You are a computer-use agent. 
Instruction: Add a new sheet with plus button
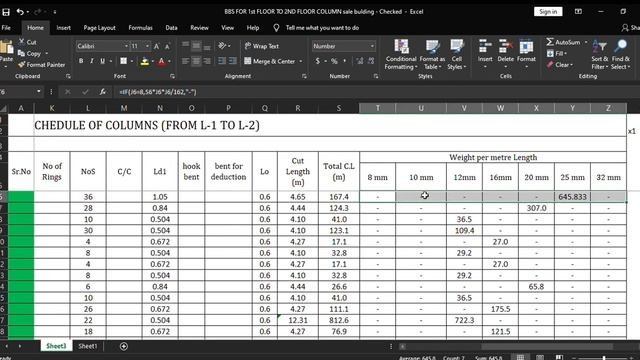pyautogui.click(x=124, y=346)
